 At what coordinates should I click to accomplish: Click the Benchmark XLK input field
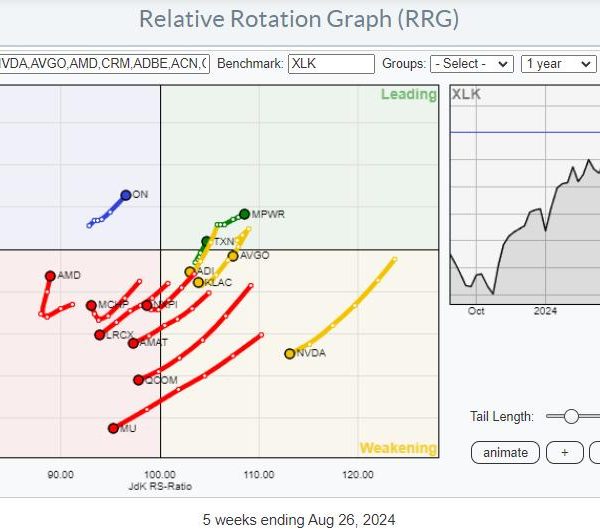click(331, 64)
